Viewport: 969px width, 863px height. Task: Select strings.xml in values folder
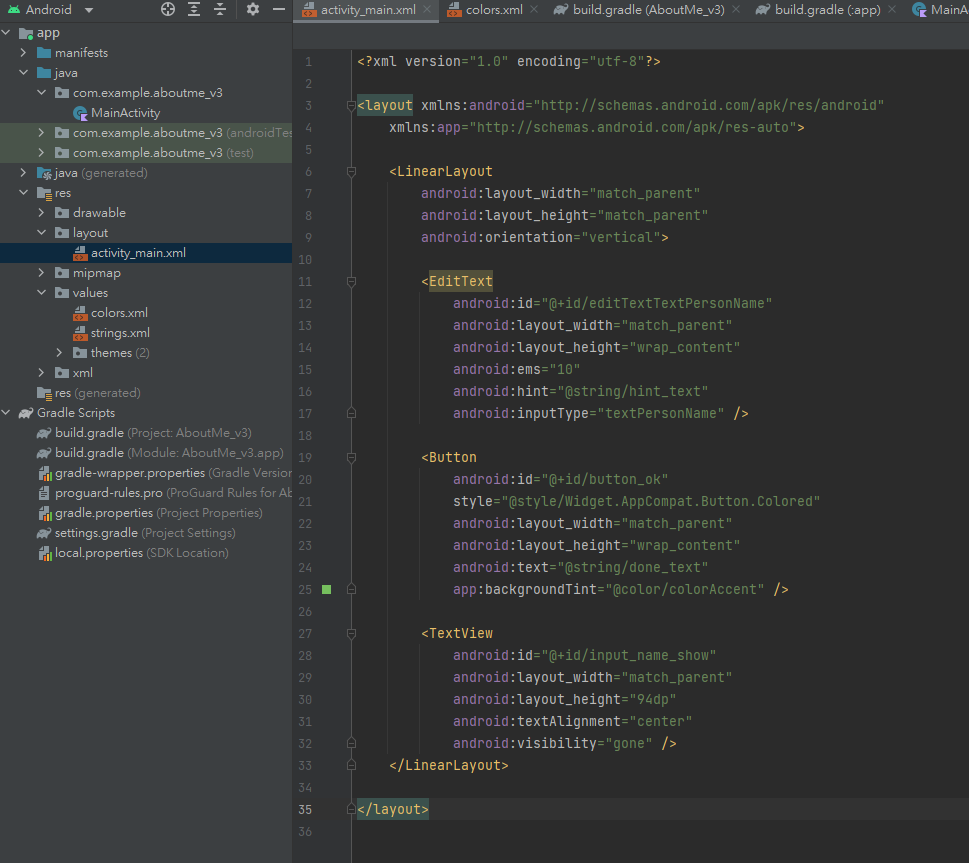pyautogui.click(x=120, y=333)
